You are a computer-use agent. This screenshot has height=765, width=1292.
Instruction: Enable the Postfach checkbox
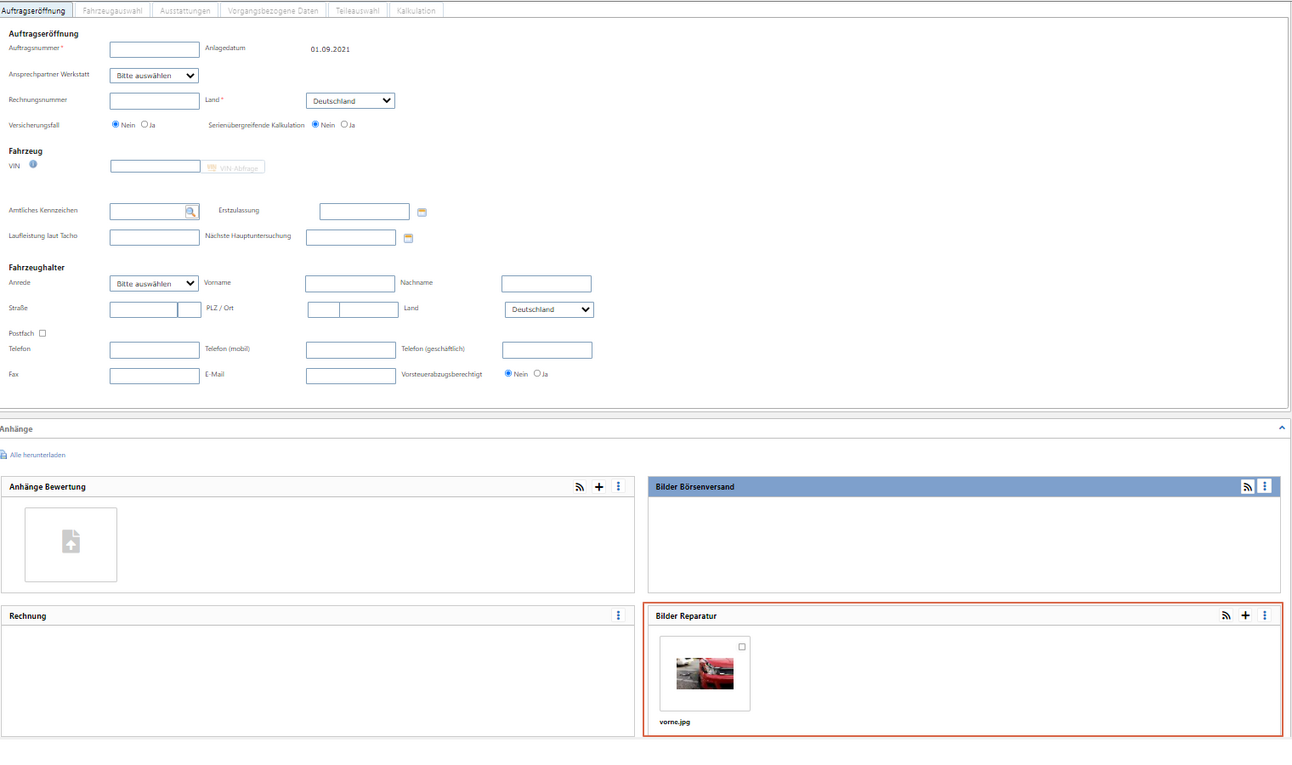42,333
